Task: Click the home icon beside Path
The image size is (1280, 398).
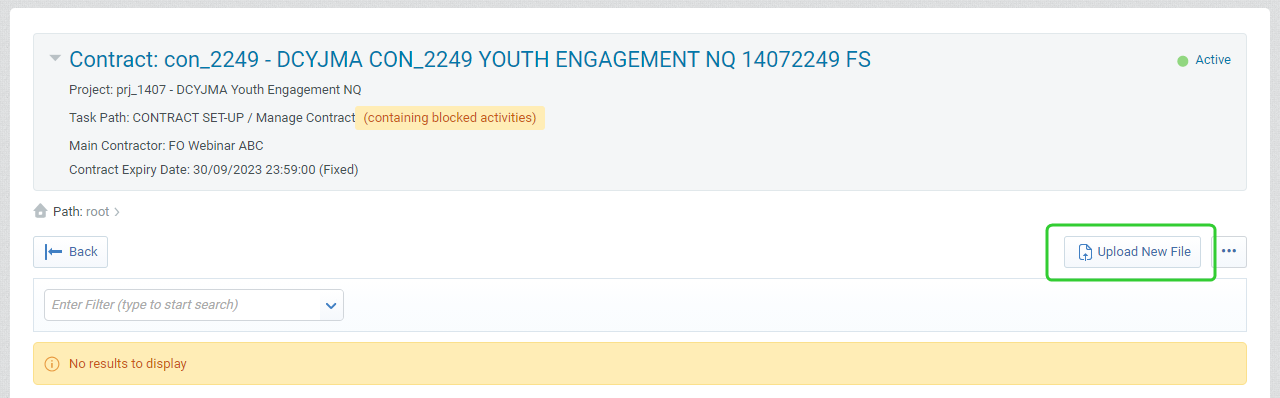Action: [x=40, y=211]
